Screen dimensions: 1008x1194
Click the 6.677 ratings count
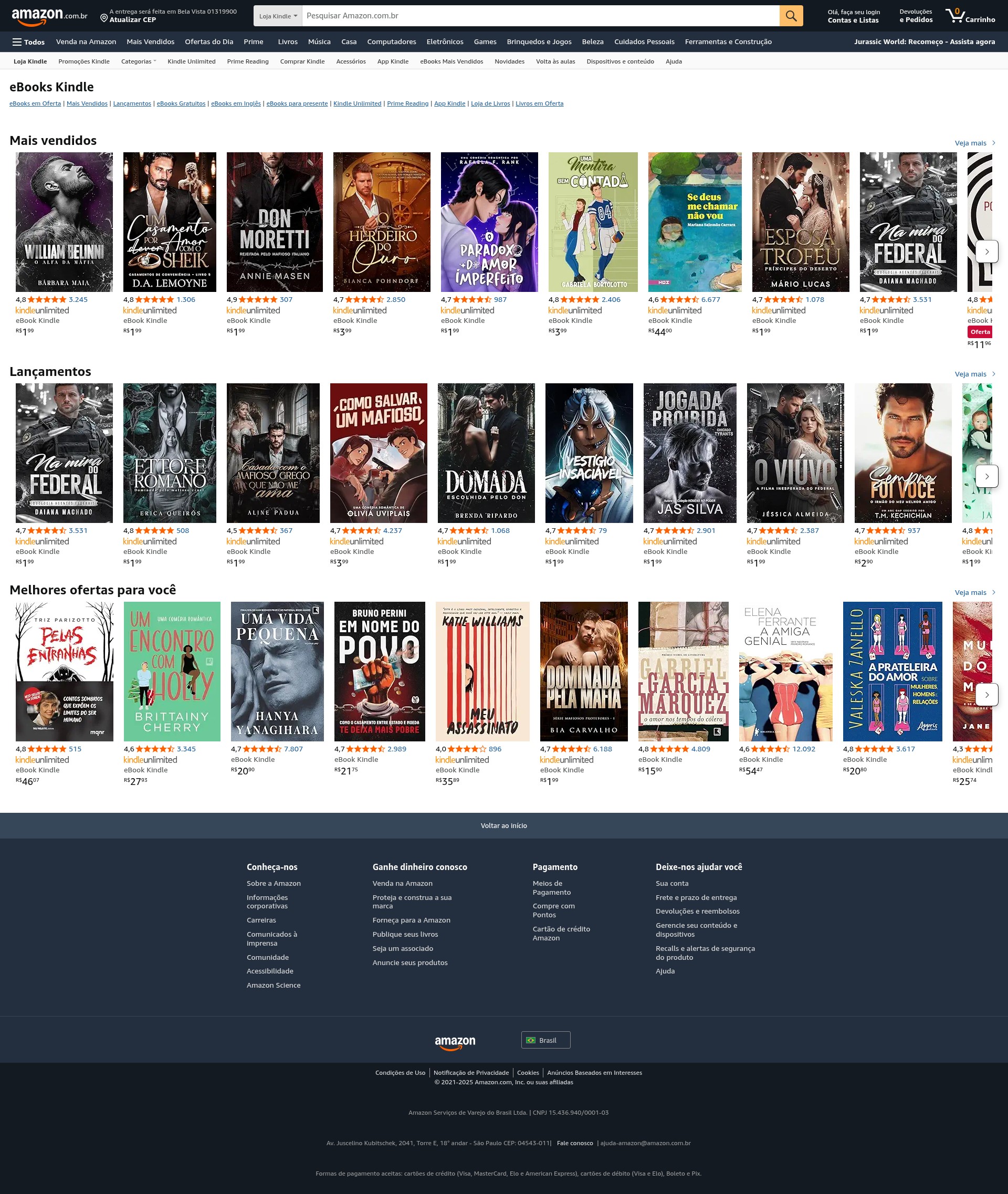[711, 299]
